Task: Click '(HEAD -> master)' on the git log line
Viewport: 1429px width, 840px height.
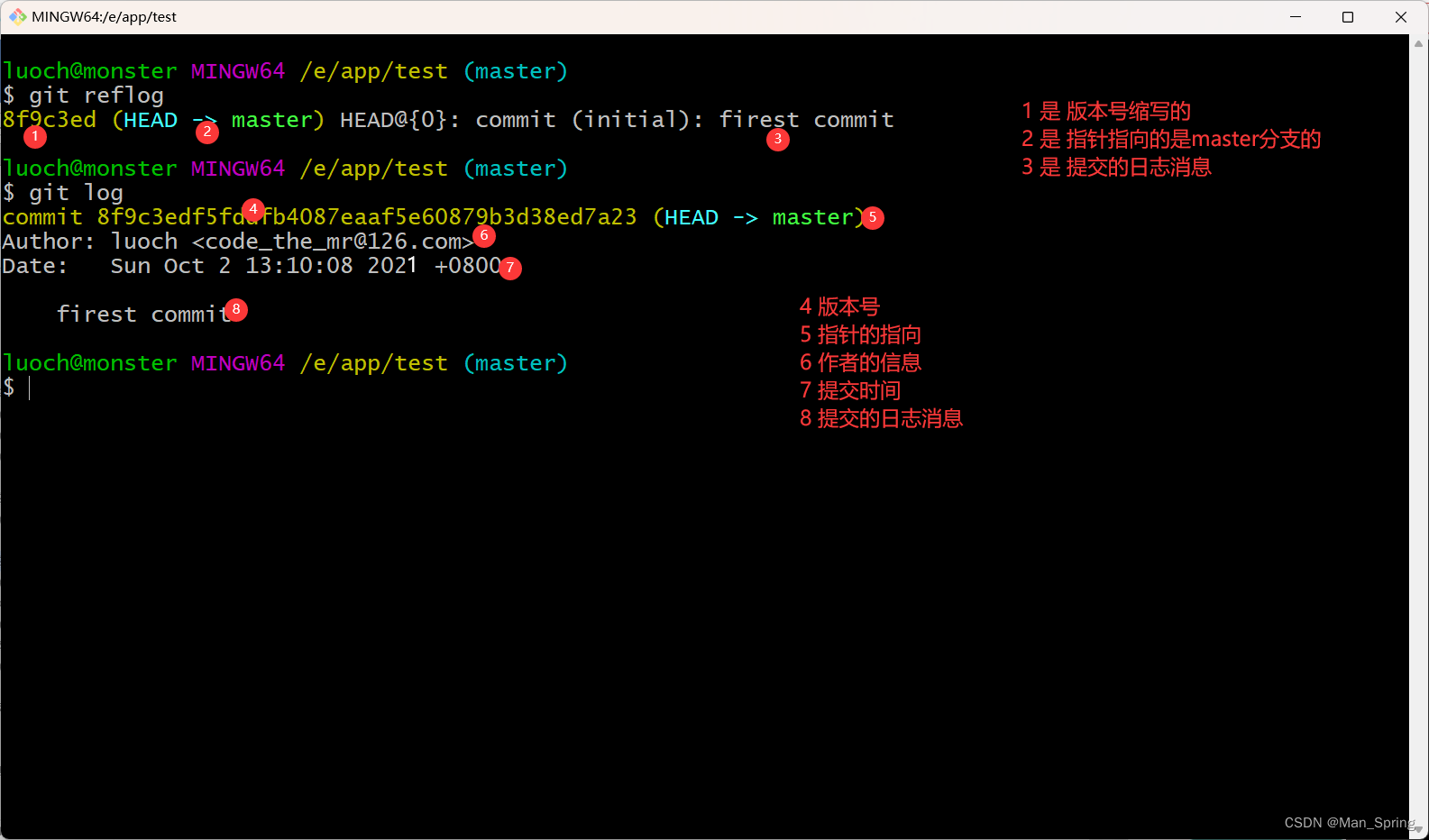Action: click(759, 217)
